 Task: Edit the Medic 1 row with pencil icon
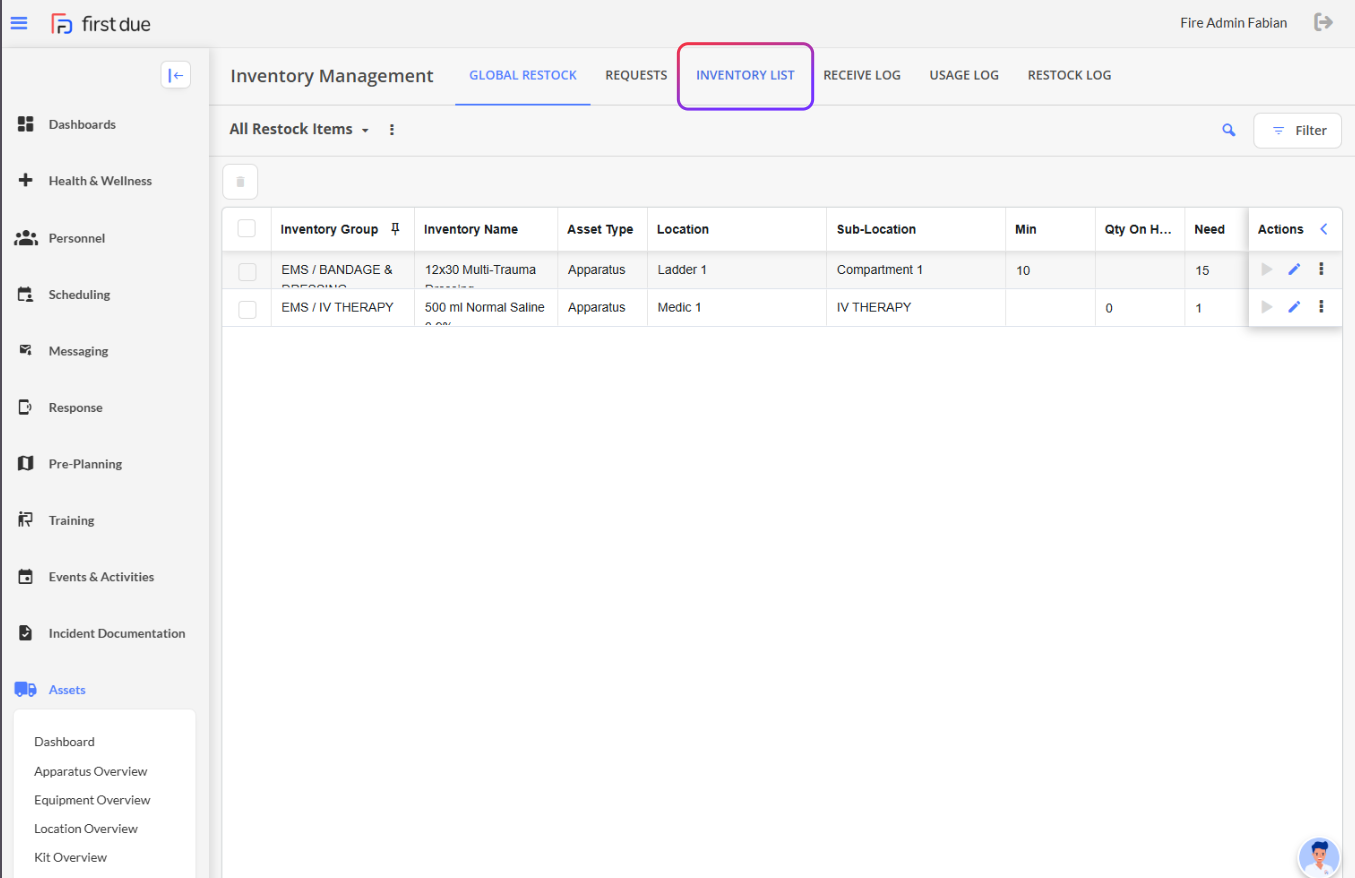1294,307
